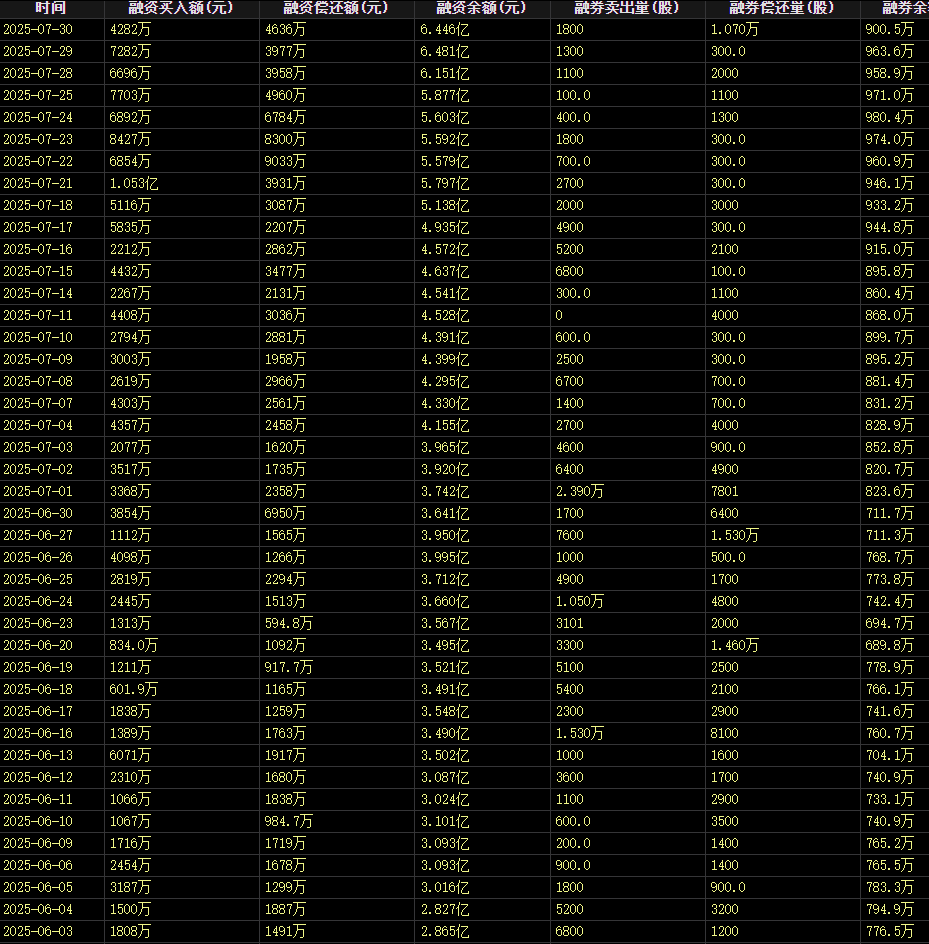
Task: Click the 3500 short-repay cell
Action: pos(725,822)
